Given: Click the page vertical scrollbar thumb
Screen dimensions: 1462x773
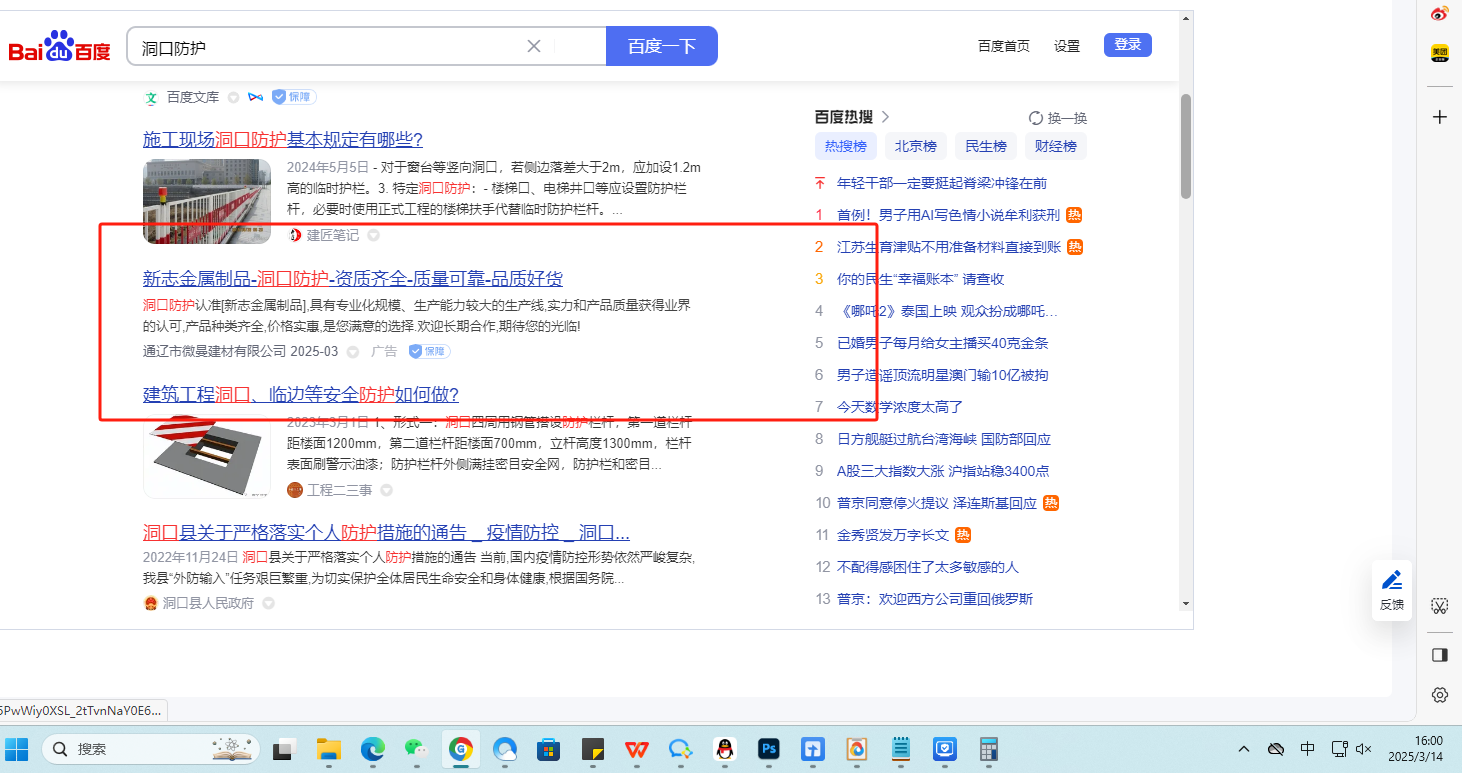Looking at the screenshot, I should [x=1186, y=145].
